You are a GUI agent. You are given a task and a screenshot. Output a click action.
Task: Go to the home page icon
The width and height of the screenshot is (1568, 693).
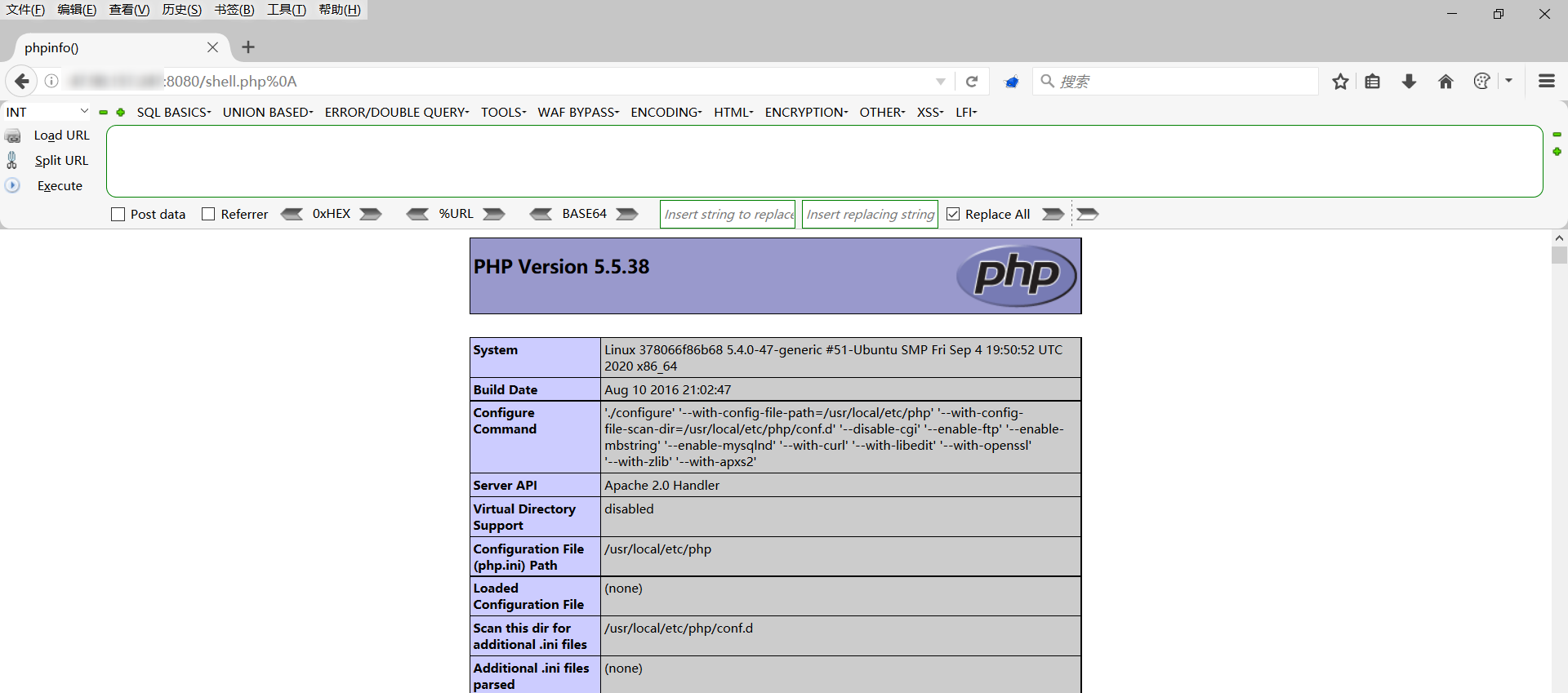point(1445,82)
